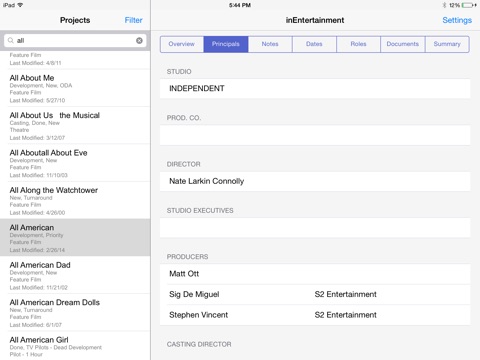Tap the empty Prod. Co. field
Viewport: 480px width, 360px height.
pyautogui.click(x=315, y=135)
